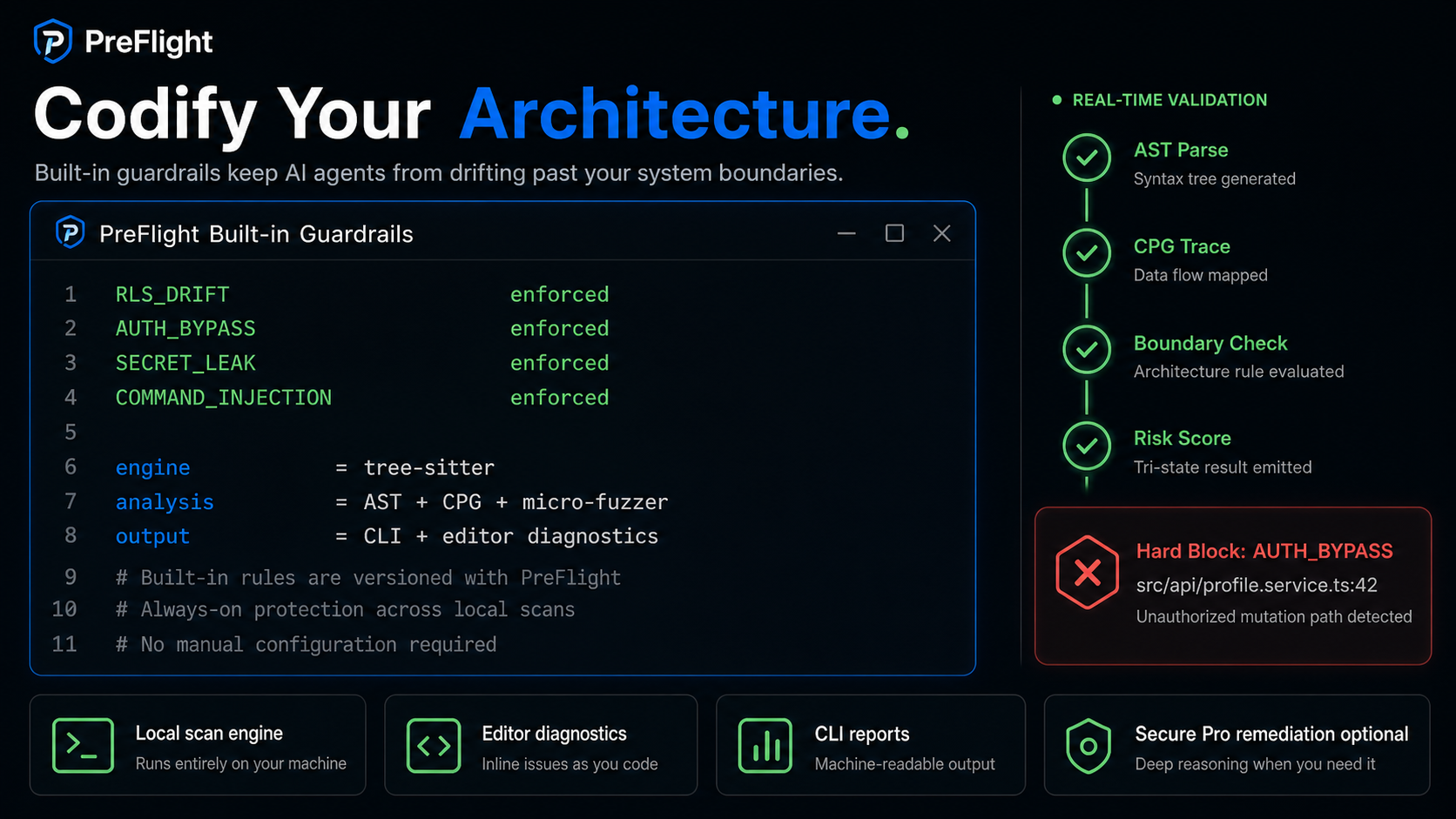
Task: Click the "Unauthorized mutation path detected" message
Action: pyautogui.click(x=1274, y=616)
